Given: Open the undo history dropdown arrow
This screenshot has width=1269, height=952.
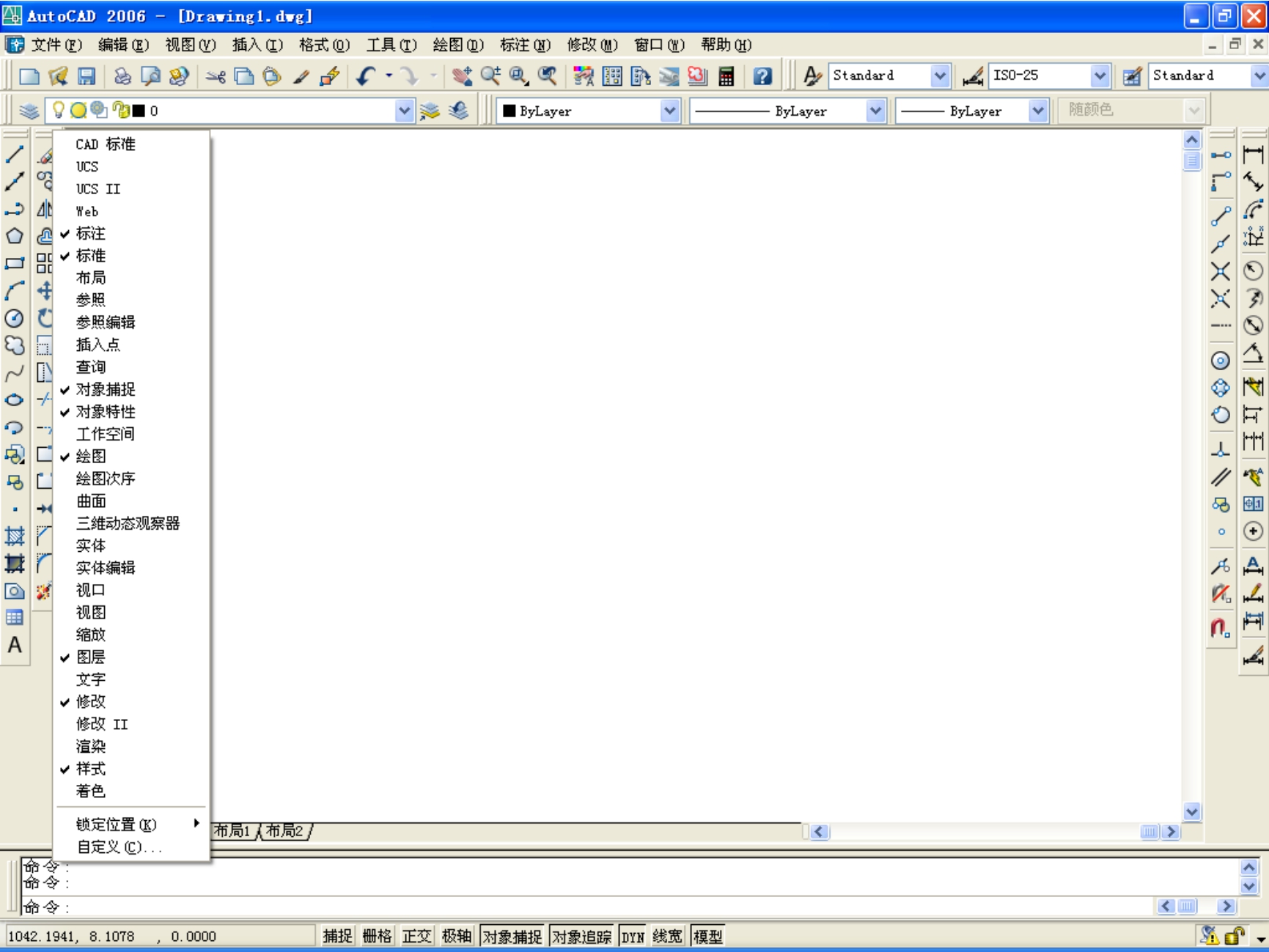Looking at the screenshot, I should tap(389, 75).
